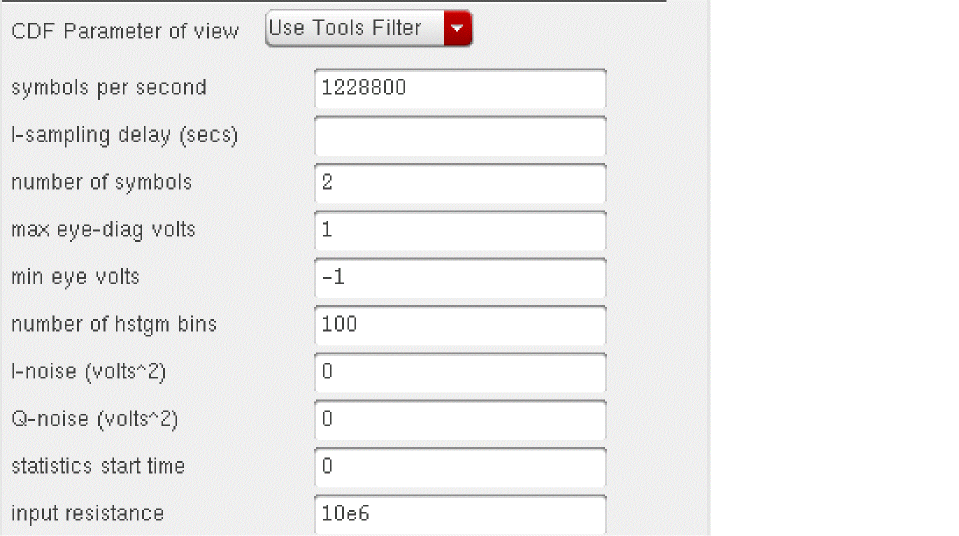Select the statistics start time field
The width and height of the screenshot is (959, 536).
coord(460,467)
